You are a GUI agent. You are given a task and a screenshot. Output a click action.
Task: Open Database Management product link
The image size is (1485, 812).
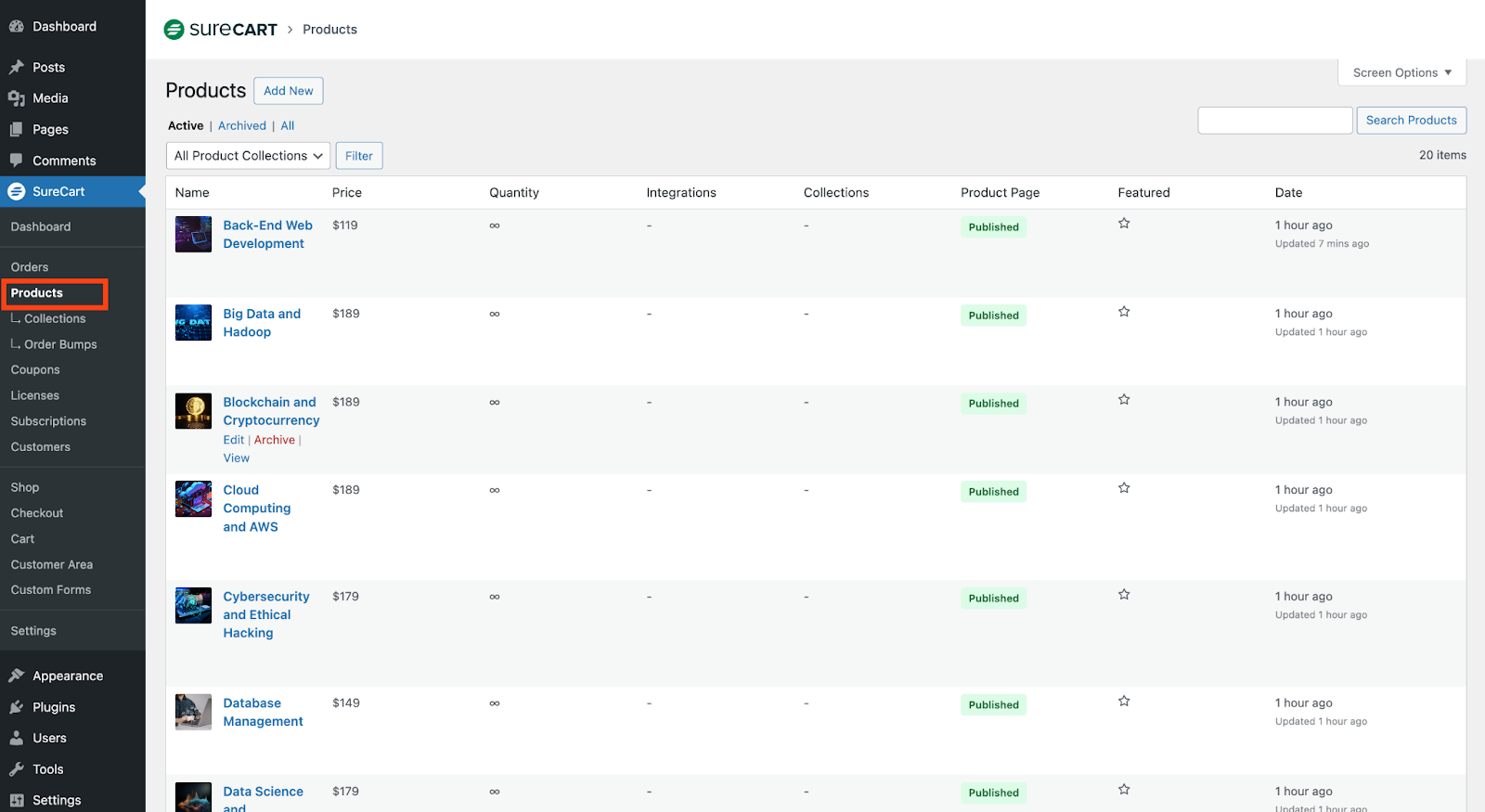coord(264,713)
